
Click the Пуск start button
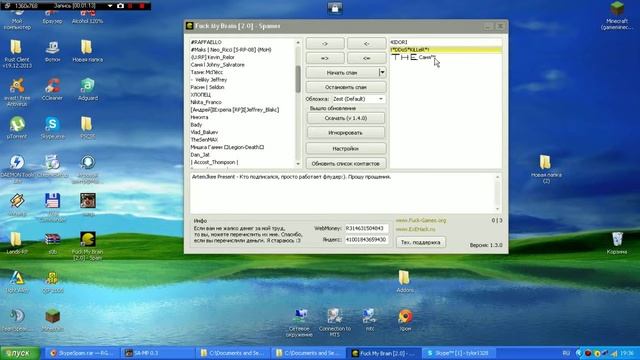click(20, 353)
